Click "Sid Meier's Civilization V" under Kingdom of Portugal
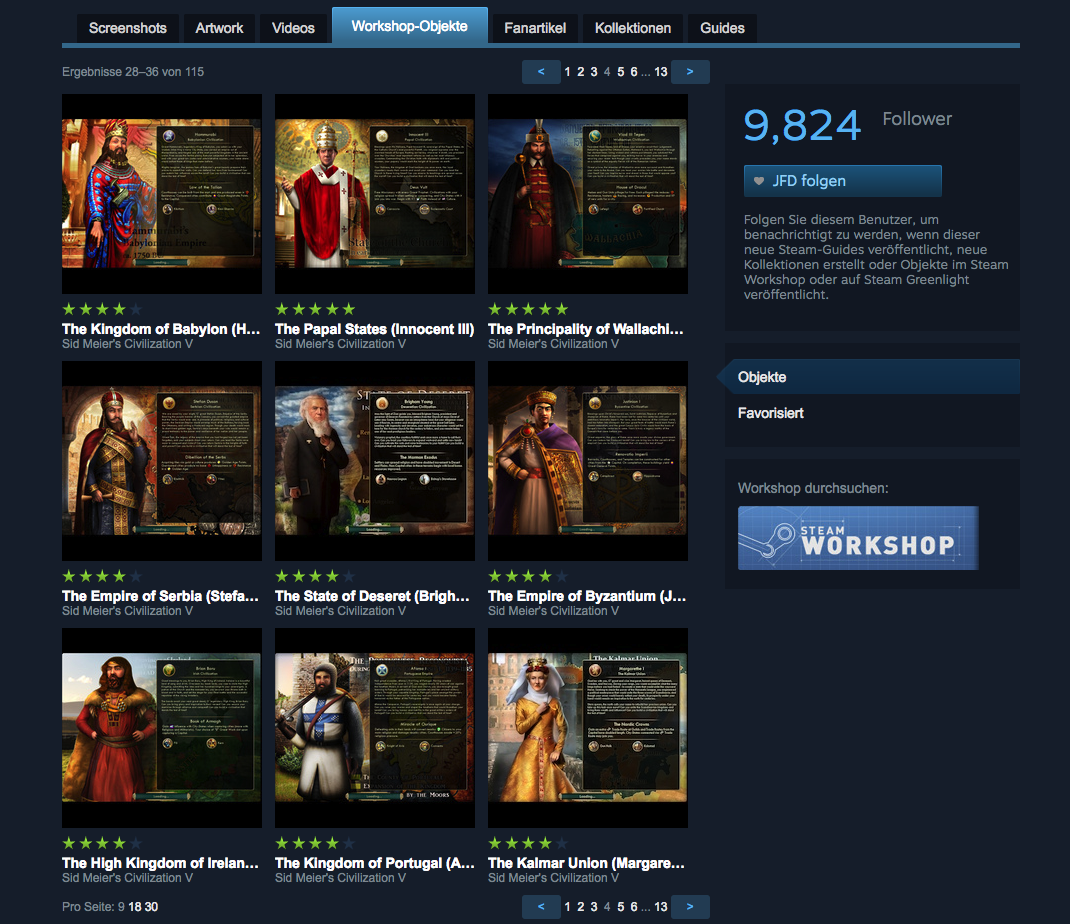The height and width of the screenshot is (924, 1070). point(341,878)
